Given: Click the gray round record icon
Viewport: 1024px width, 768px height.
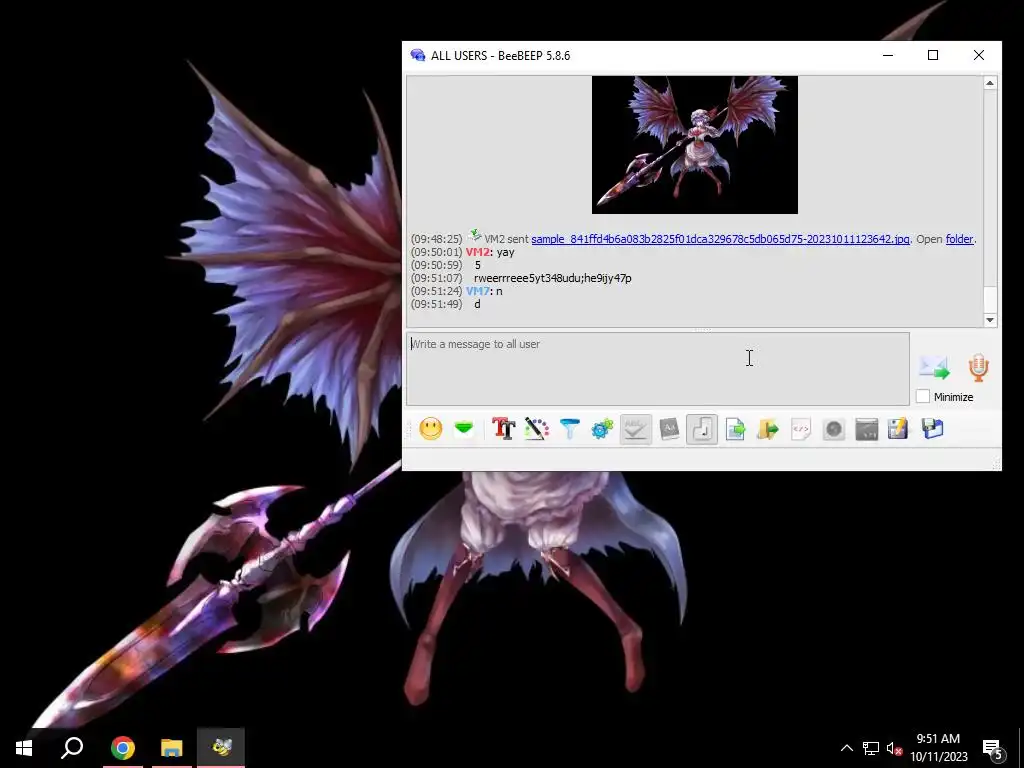Looking at the screenshot, I should tap(834, 429).
